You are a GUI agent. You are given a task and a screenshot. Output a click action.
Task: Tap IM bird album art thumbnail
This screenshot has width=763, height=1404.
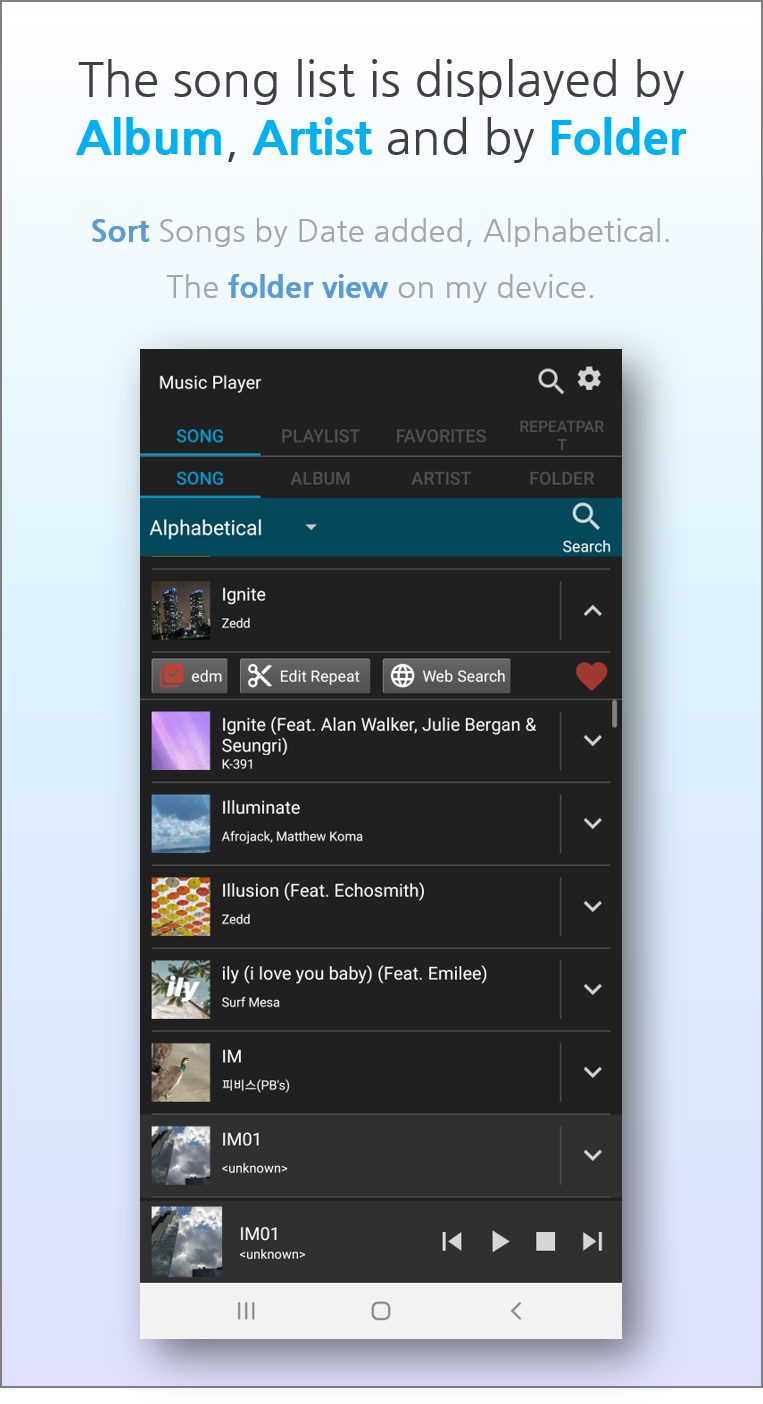coord(181,1072)
